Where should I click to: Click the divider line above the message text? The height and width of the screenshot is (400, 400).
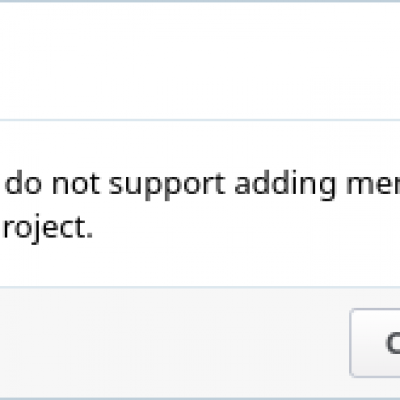[200, 120]
